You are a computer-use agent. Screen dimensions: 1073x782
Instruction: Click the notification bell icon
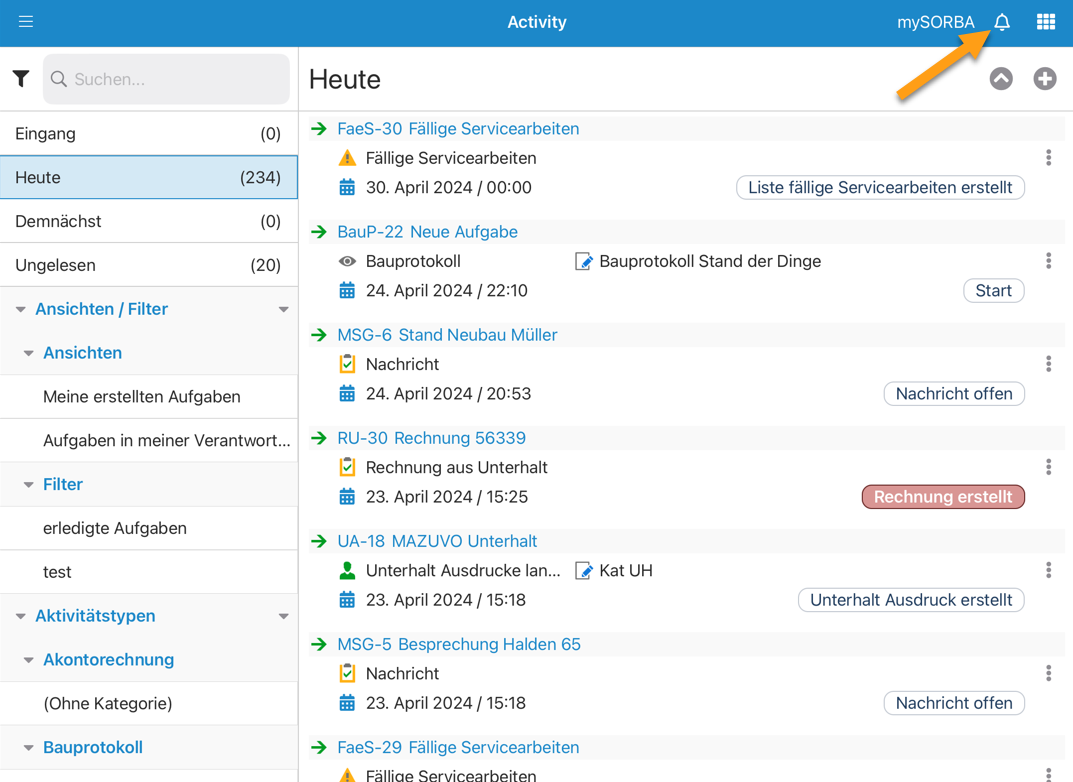pos(1001,22)
